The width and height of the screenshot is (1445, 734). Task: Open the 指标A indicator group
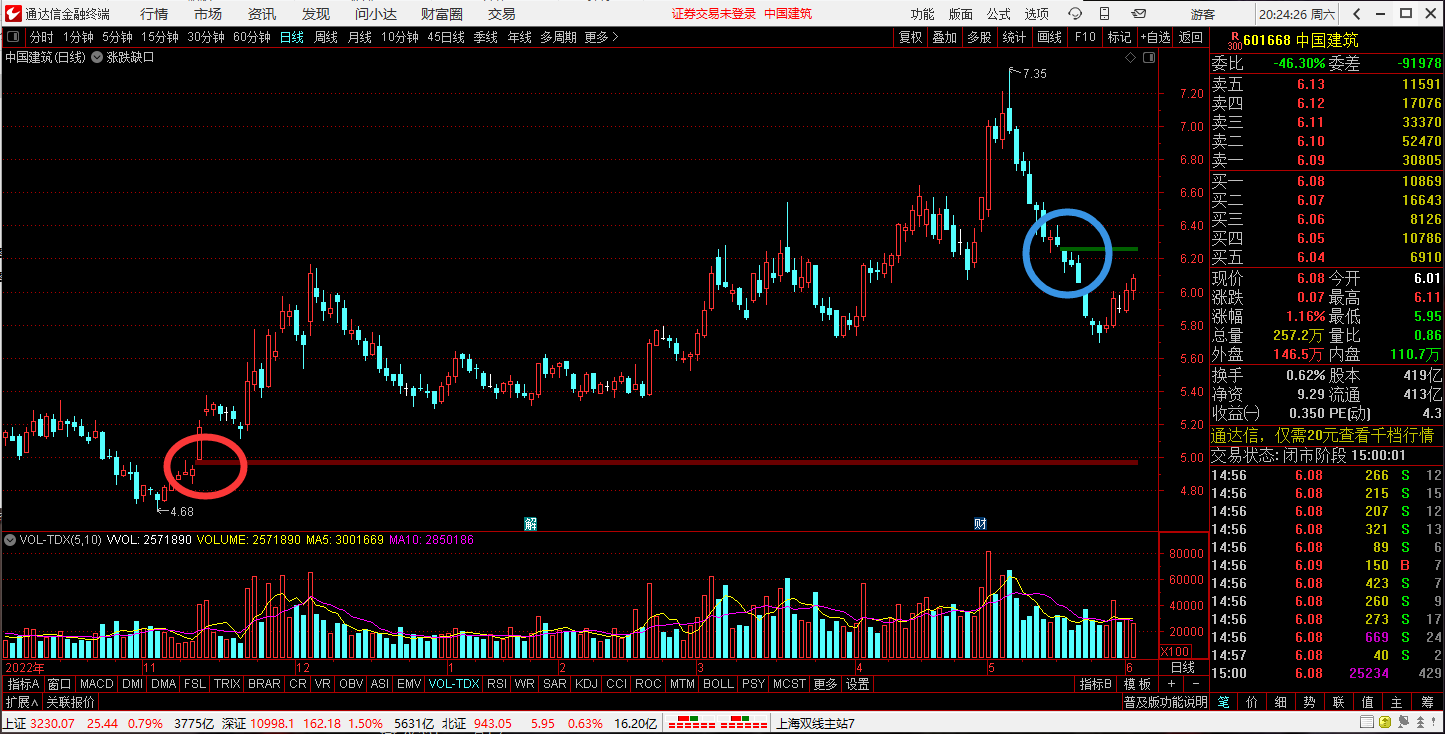[x=23, y=685]
